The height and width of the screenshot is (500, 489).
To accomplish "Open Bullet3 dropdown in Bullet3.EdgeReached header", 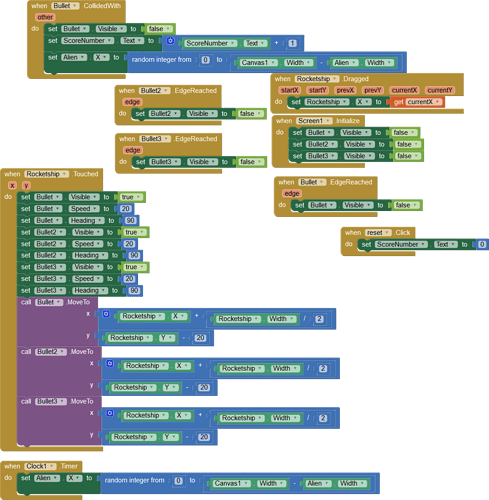I will 155,139.
